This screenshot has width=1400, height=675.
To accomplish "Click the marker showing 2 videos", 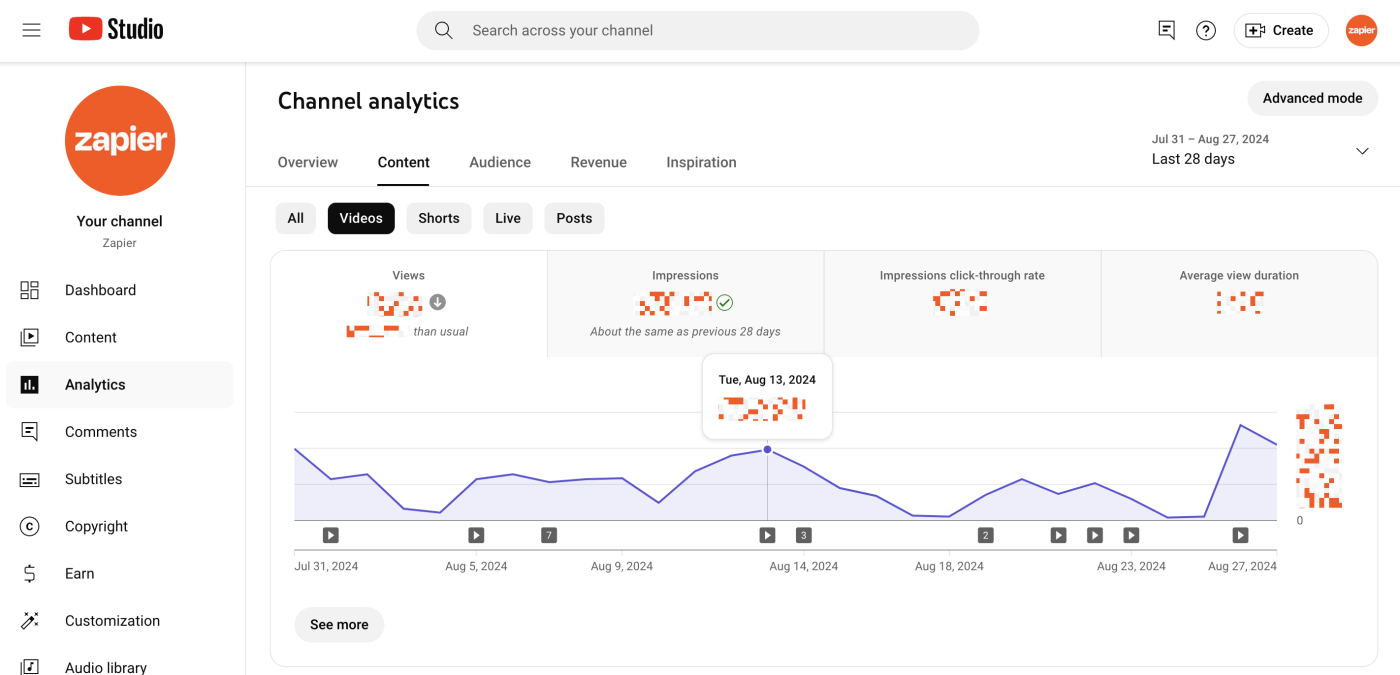I will [x=985, y=535].
